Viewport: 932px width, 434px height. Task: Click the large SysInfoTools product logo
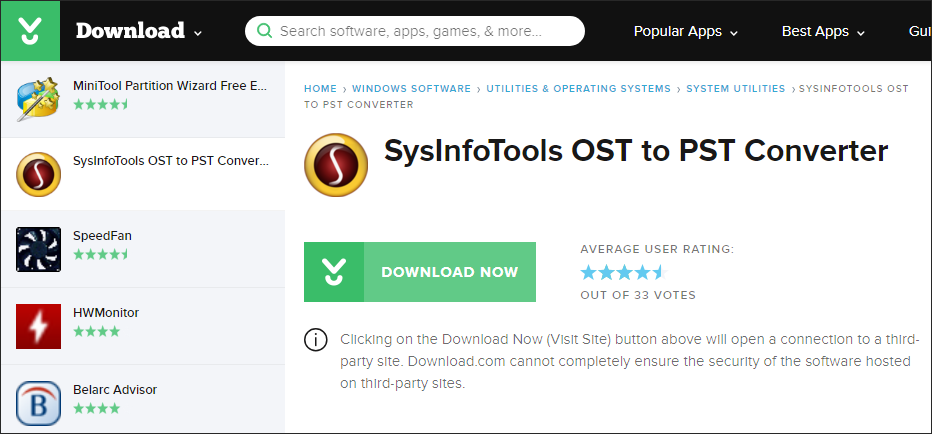336,165
